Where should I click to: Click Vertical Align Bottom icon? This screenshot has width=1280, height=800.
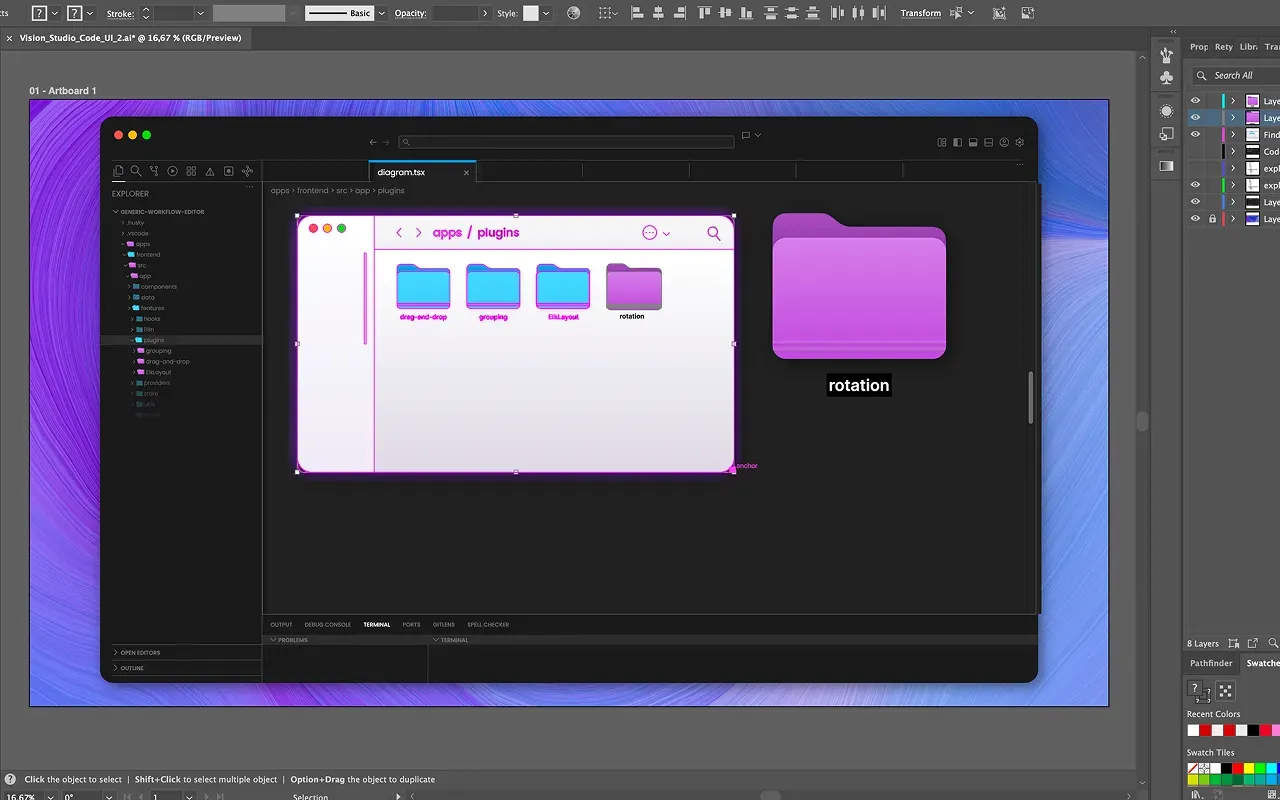(745, 13)
